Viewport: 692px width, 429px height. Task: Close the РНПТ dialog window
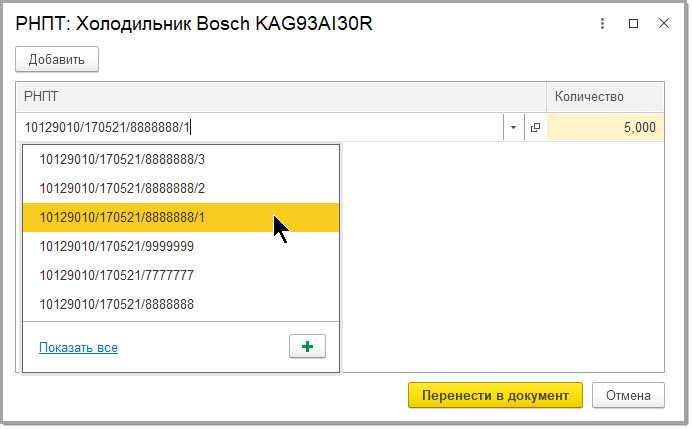pos(664,23)
